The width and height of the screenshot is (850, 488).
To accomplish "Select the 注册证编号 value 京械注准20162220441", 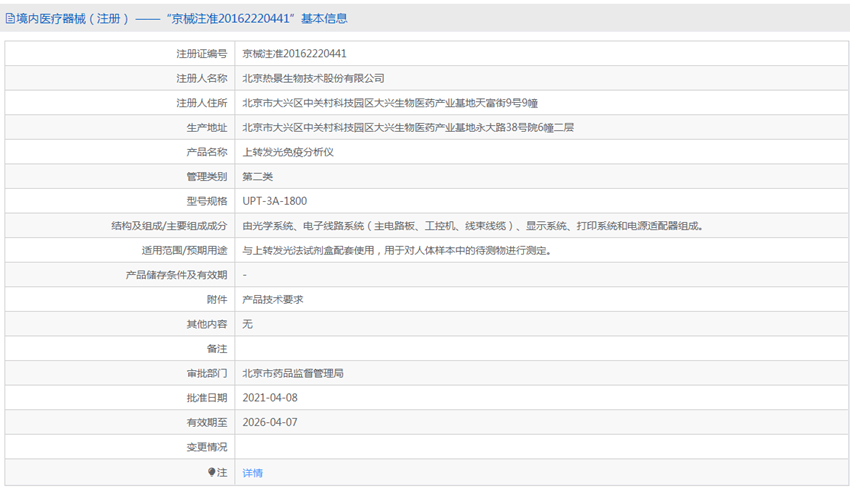I will point(294,54).
